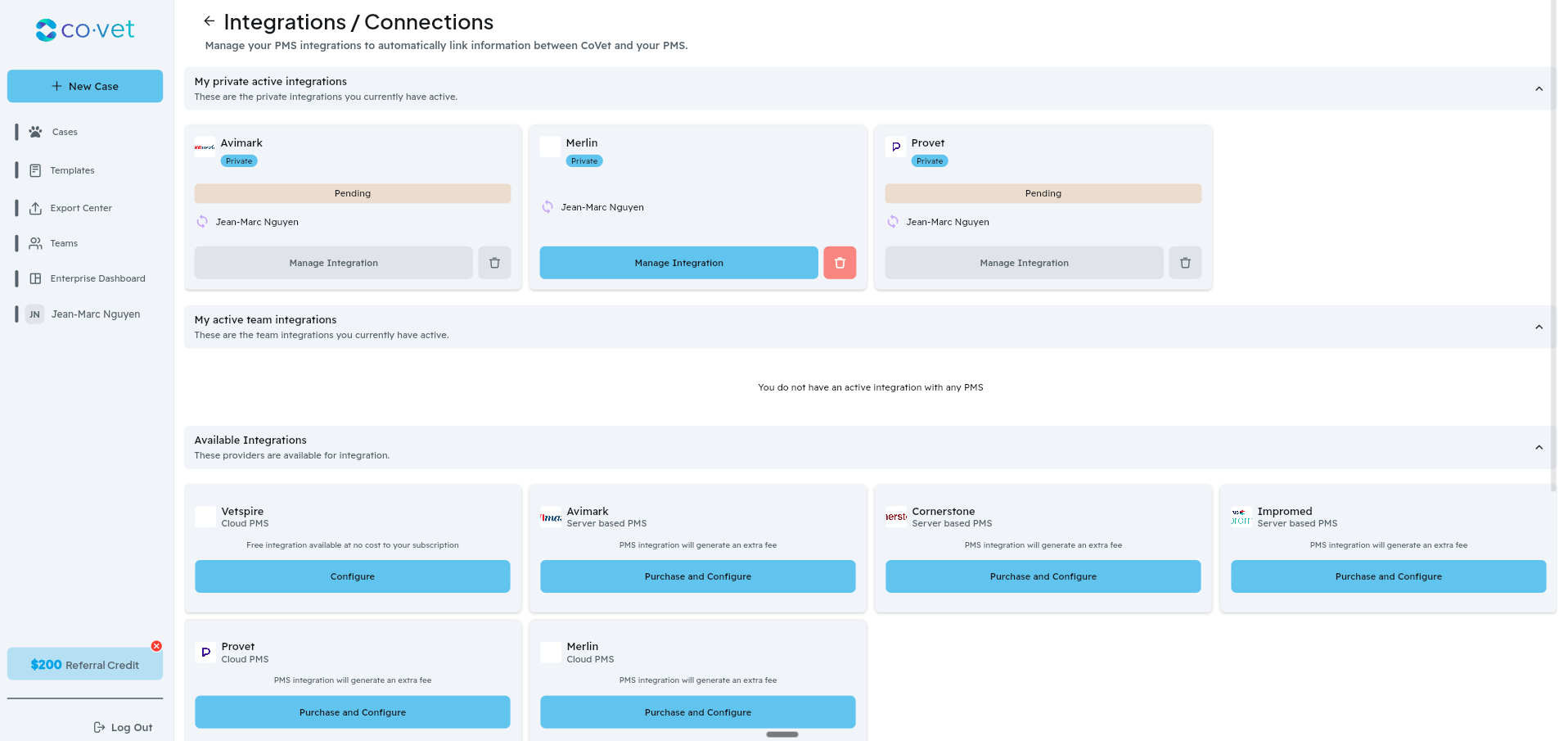Viewport: 1568px width, 741px height.
Task: Click Purchase and Configure for Impromed
Action: [x=1389, y=576]
